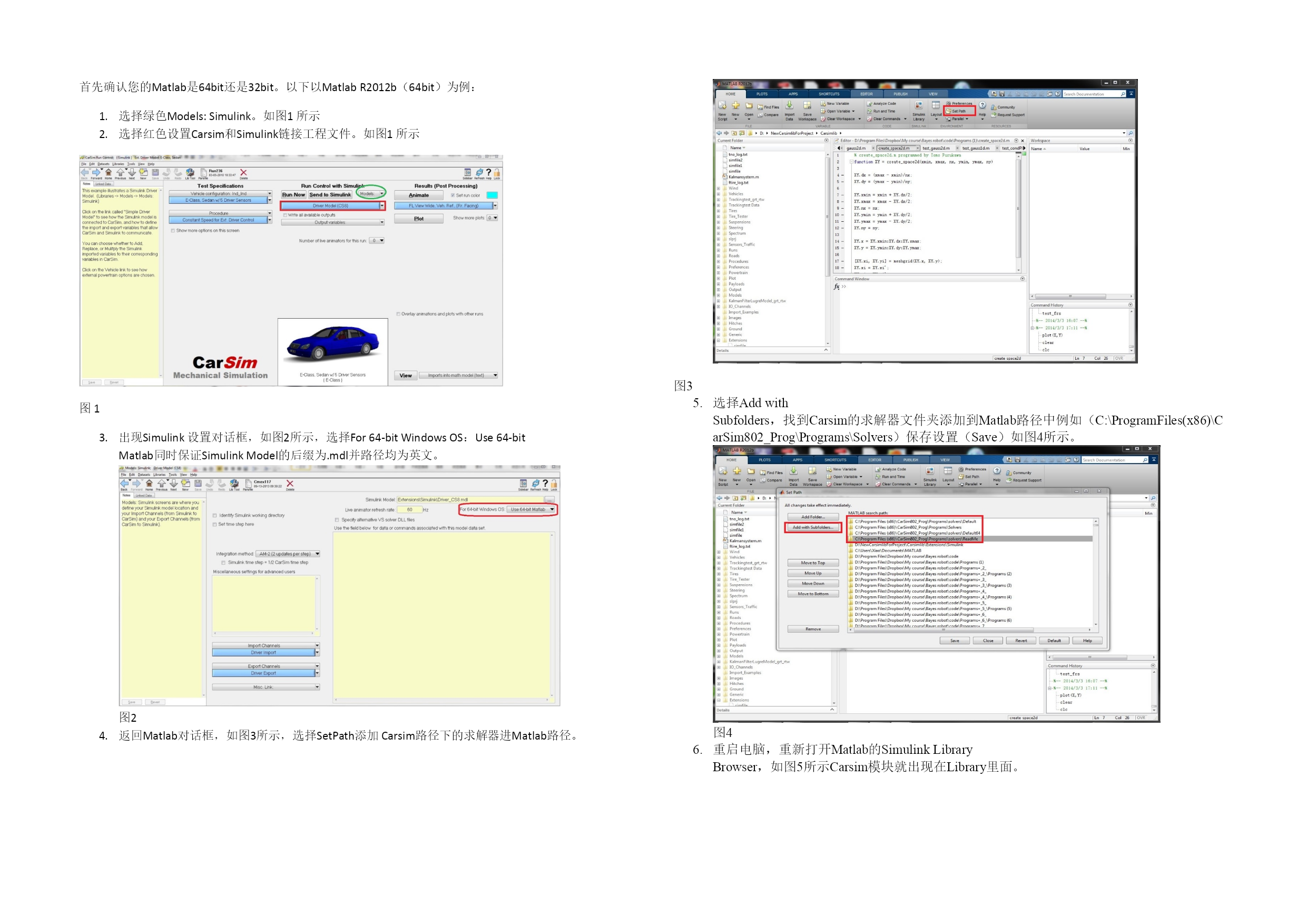The width and height of the screenshot is (1307, 924).
Task: Click blue sedan thumbnail in CarSim
Action: [x=333, y=345]
